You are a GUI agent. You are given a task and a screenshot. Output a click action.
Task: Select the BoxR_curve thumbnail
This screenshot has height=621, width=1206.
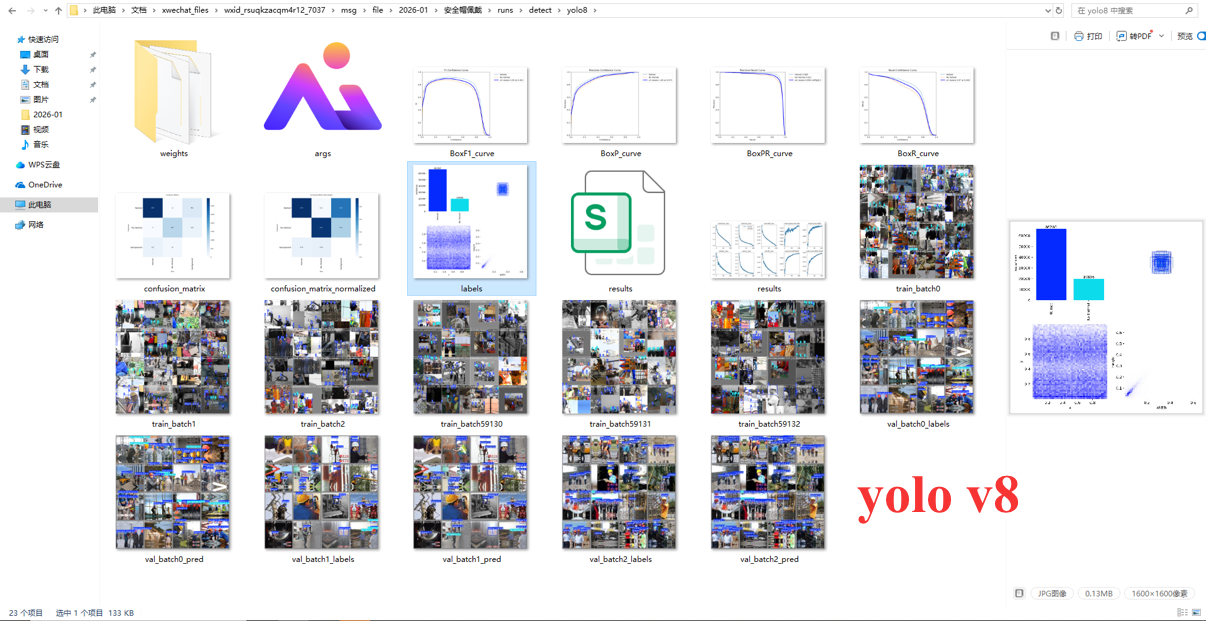(x=917, y=105)
